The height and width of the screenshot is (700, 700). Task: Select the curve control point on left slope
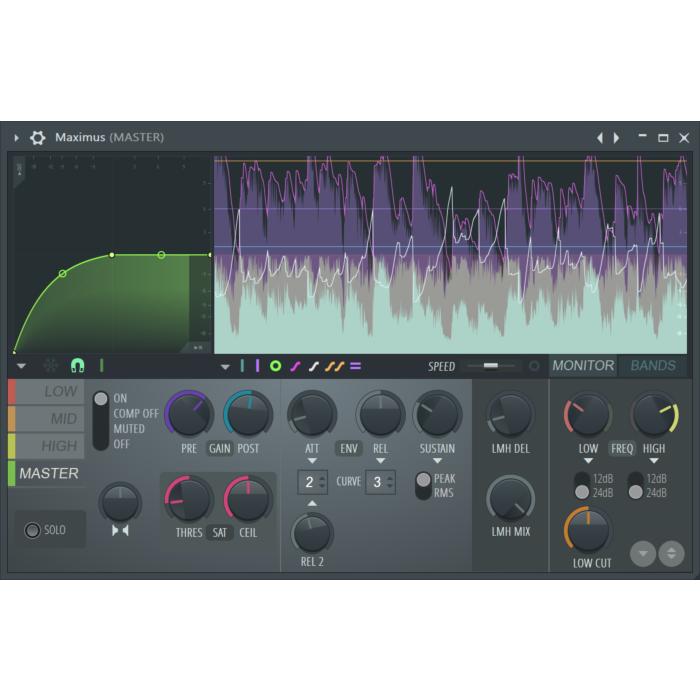coord(62,273)
